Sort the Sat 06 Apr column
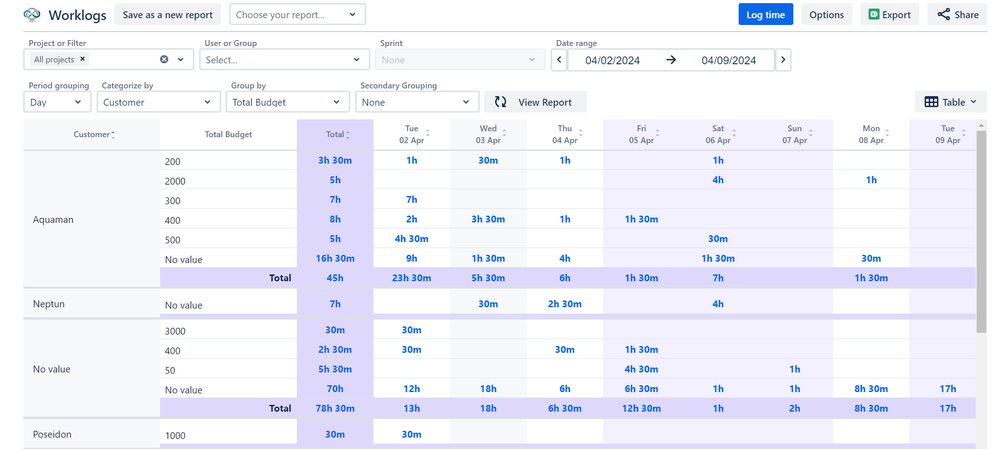This screenshot has width=999, height=449. coord(734,134)
